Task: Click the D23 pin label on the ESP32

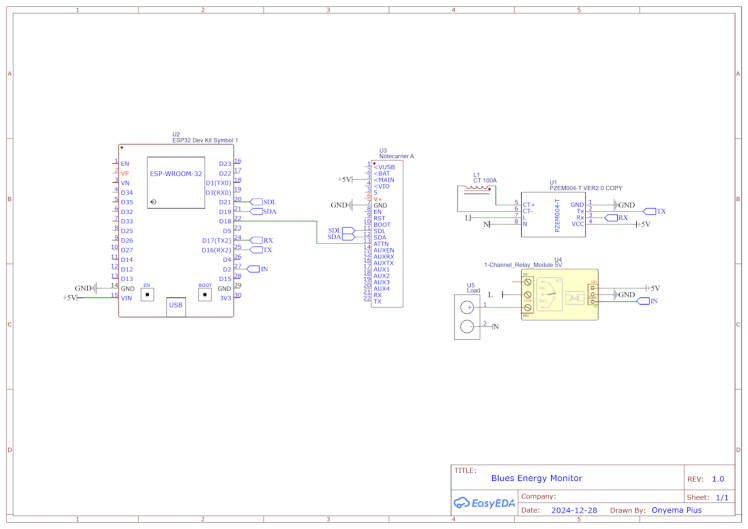Action: click(x=225, y=164)
